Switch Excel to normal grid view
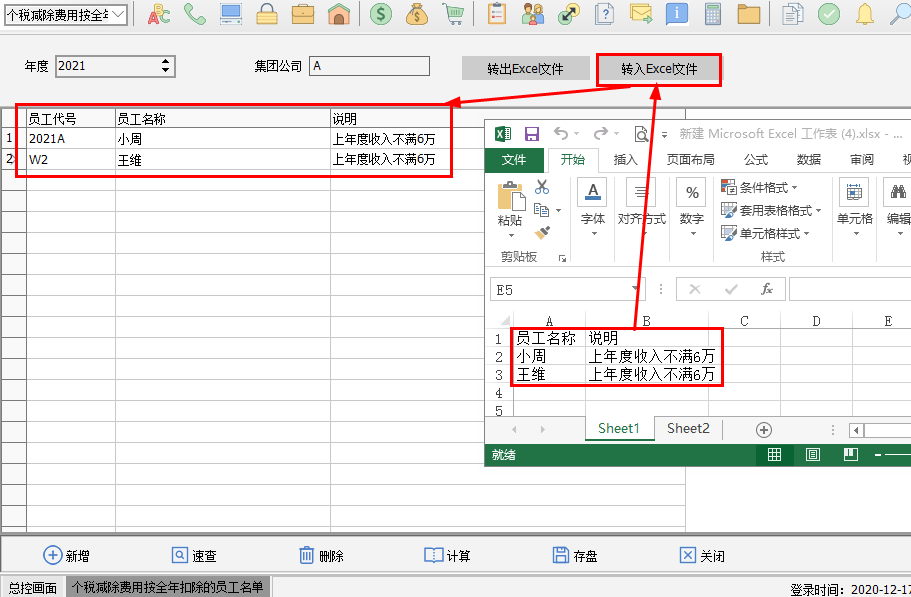This screenshot has width=911, height=597. [x=774, y=455]
